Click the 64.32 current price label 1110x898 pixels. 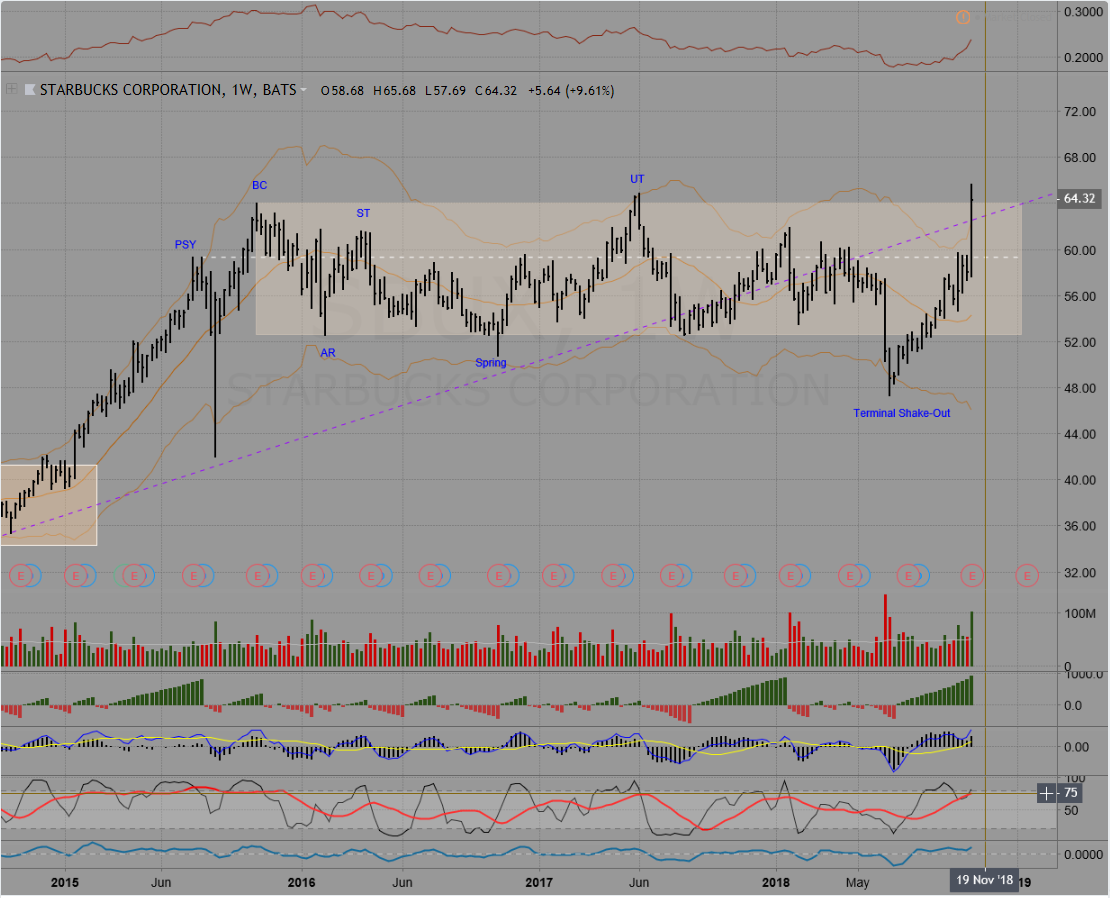(x=1080, y=199)
